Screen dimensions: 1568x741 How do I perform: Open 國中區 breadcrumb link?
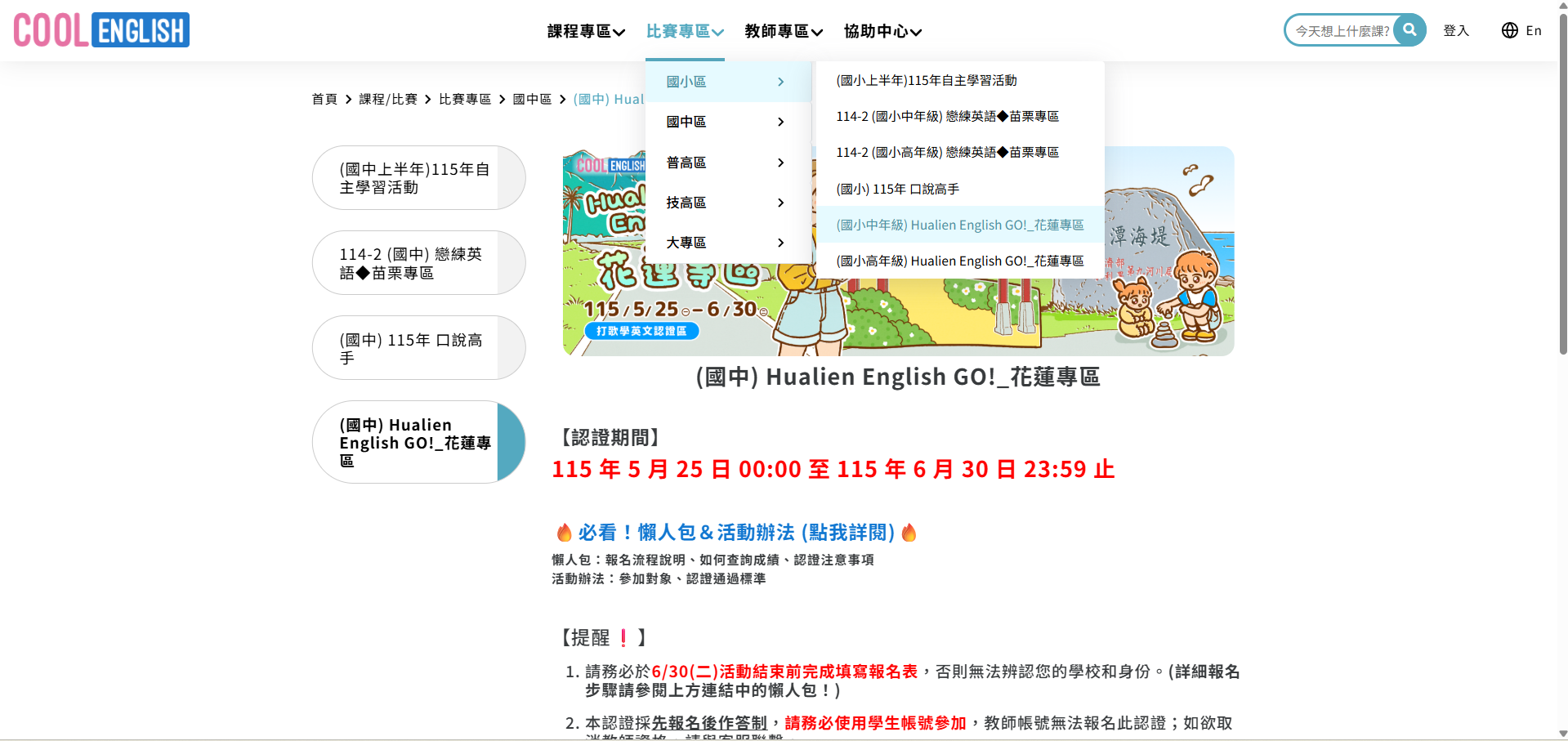point(532,99)
